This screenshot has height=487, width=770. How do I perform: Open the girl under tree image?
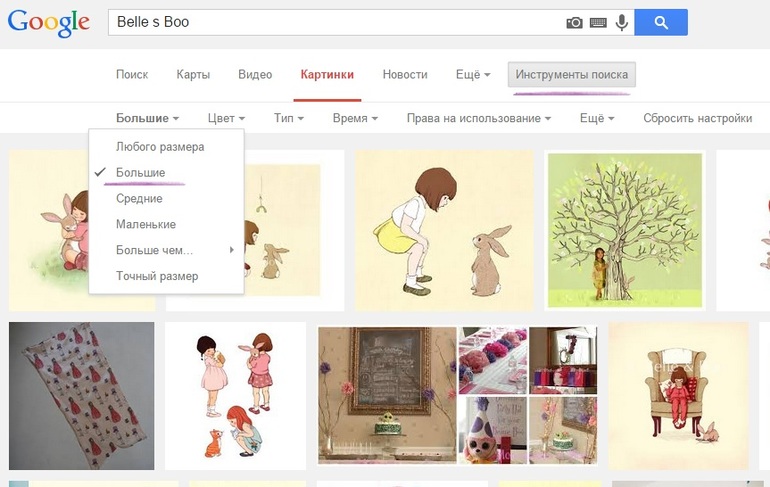pos(624,230)
